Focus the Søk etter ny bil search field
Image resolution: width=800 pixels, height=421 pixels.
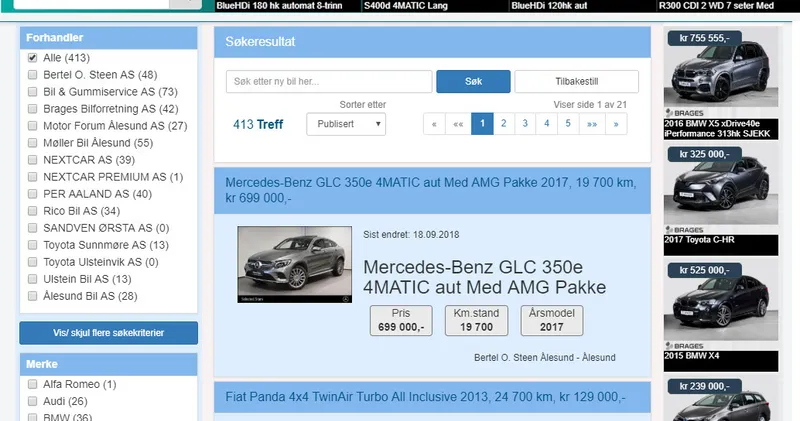point(329,82)
